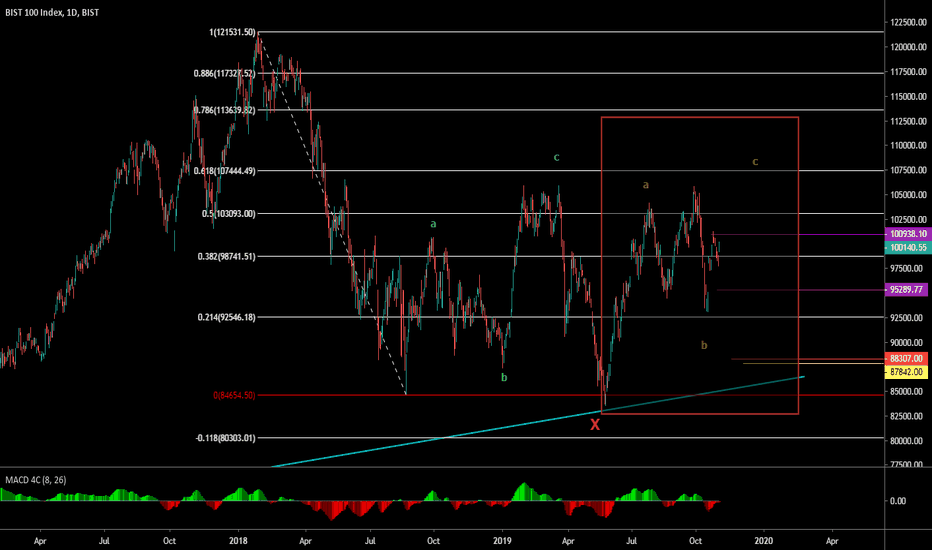The height and width of the screenshot is (550, 932).
Task: Select the -0.118(80303.01) extension label
Action: [225, 438]
